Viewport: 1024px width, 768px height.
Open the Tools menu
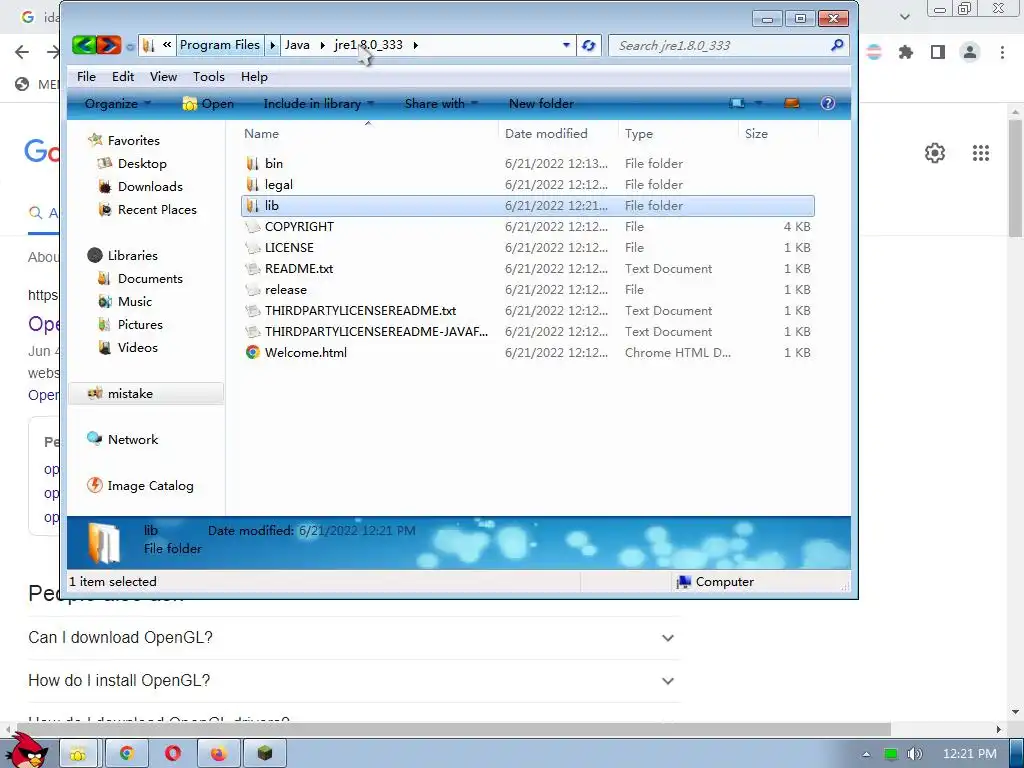pyautogui.click(x=209, y=76)
